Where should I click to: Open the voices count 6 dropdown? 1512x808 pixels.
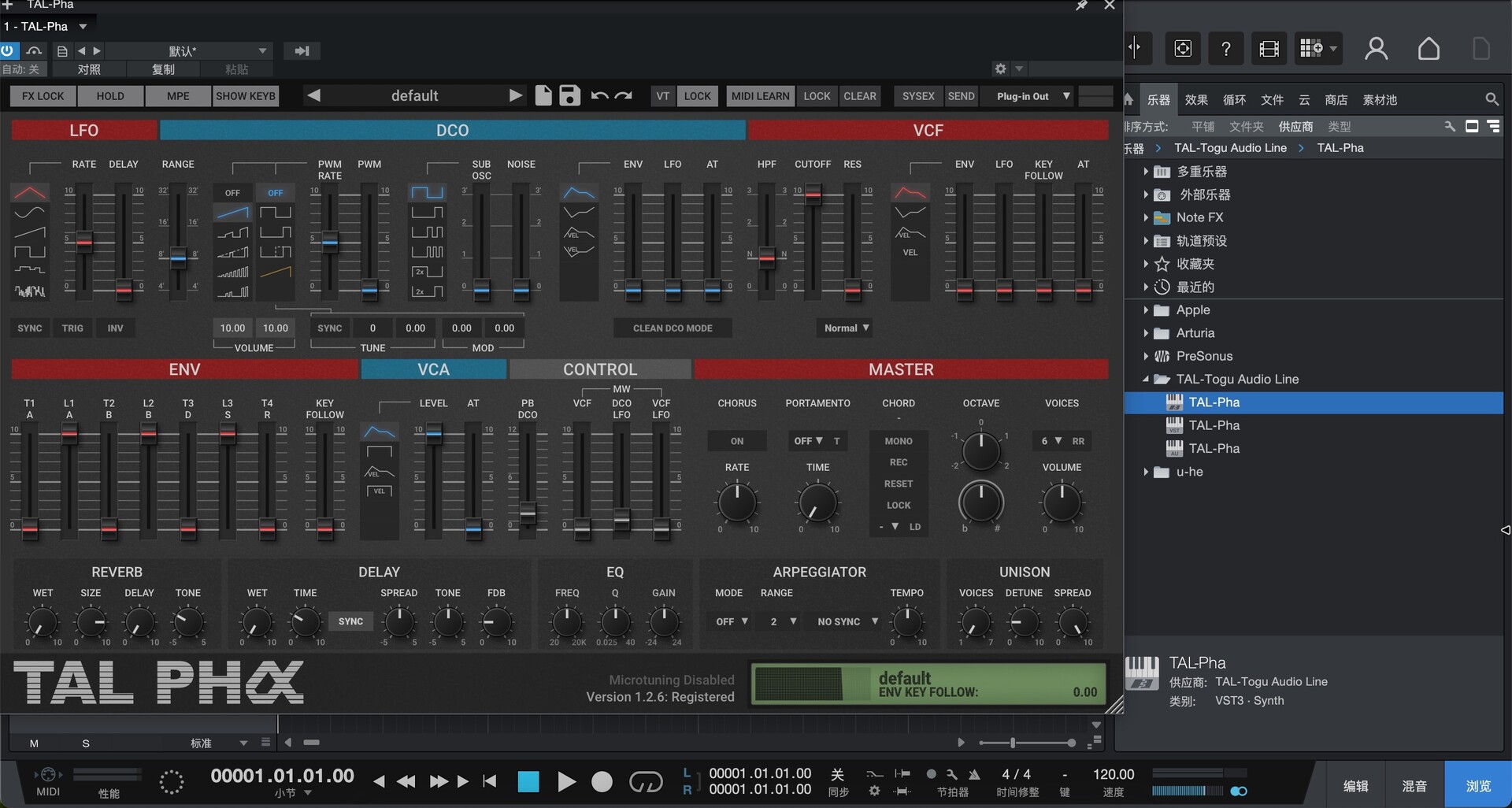tap(1051, 441)
